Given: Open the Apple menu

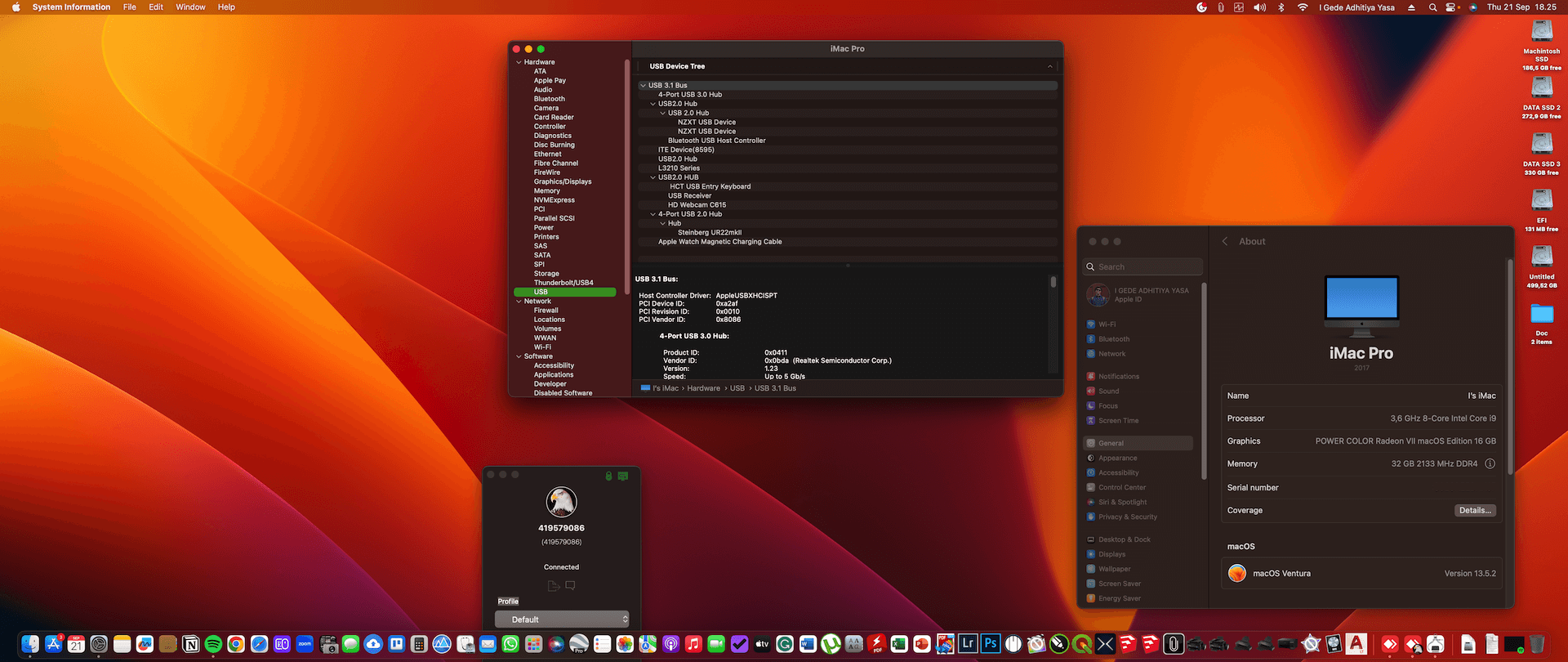Looking at the screenshot, I should pos(16,7).
